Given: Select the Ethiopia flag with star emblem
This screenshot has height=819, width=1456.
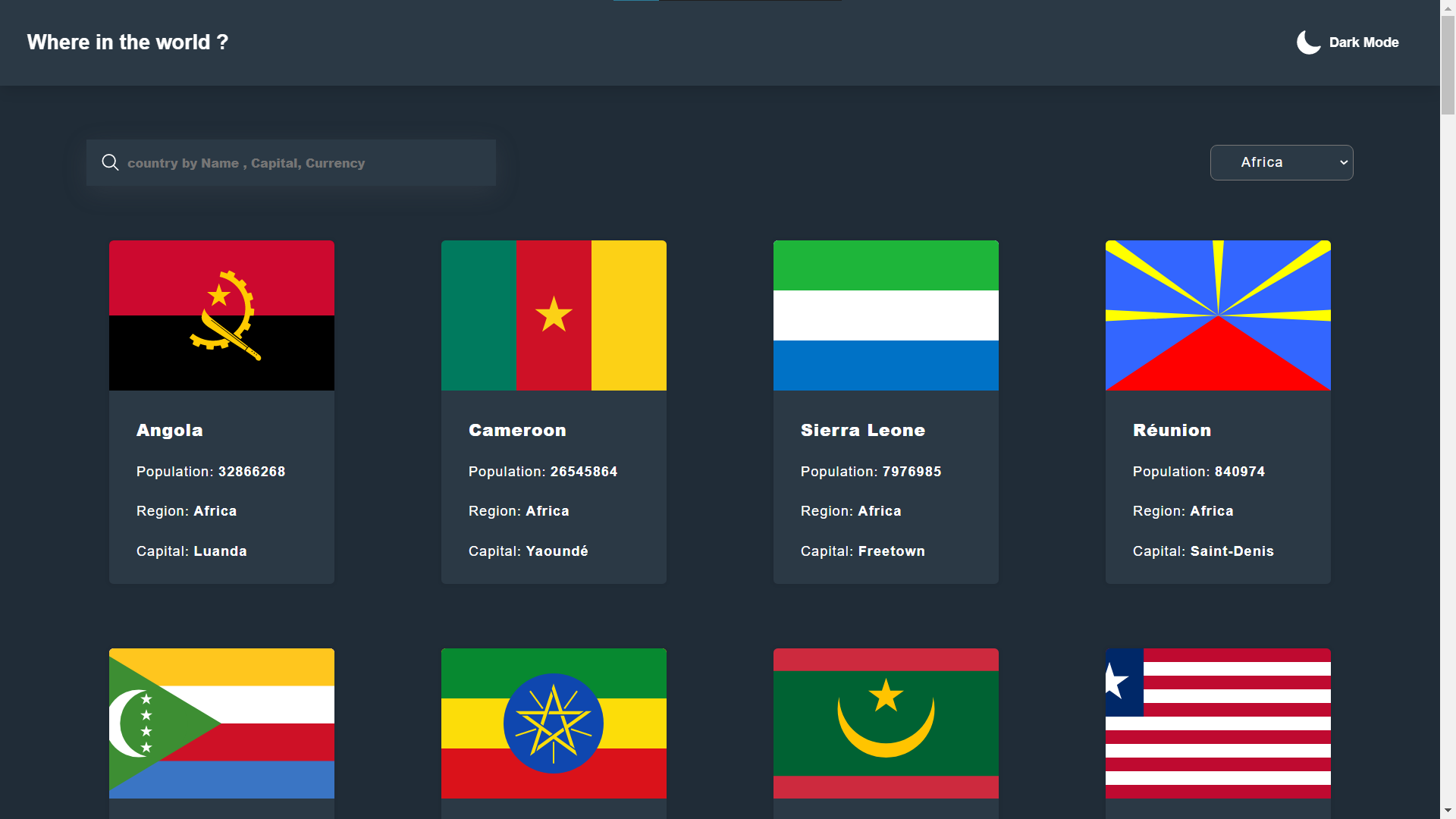Looking at the screenshot, I should point(554,723).
